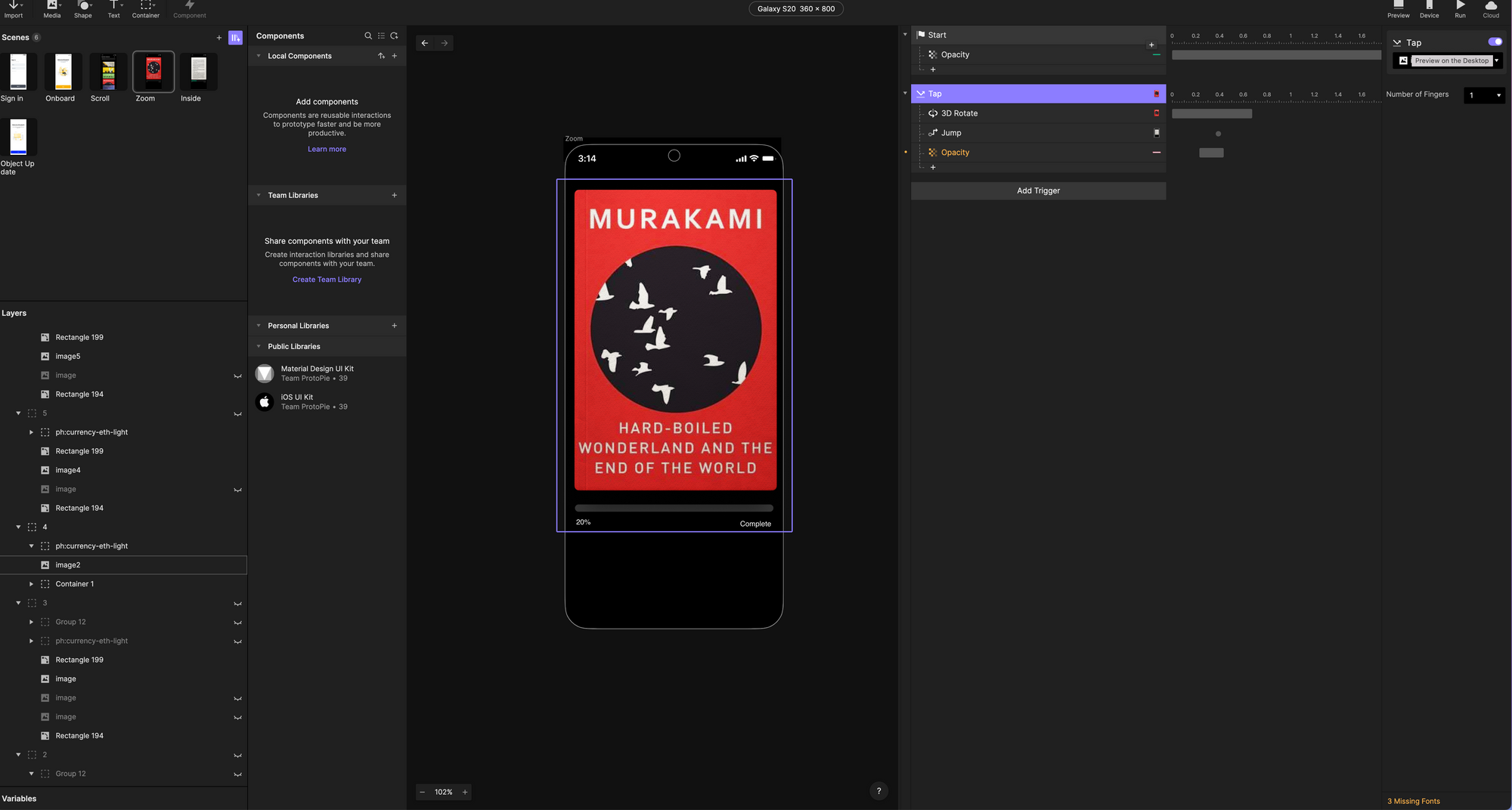Viewport: 1512px width, 810px height.
Task: Zoom in canvas with plus icon
Action: coord(465,792)
